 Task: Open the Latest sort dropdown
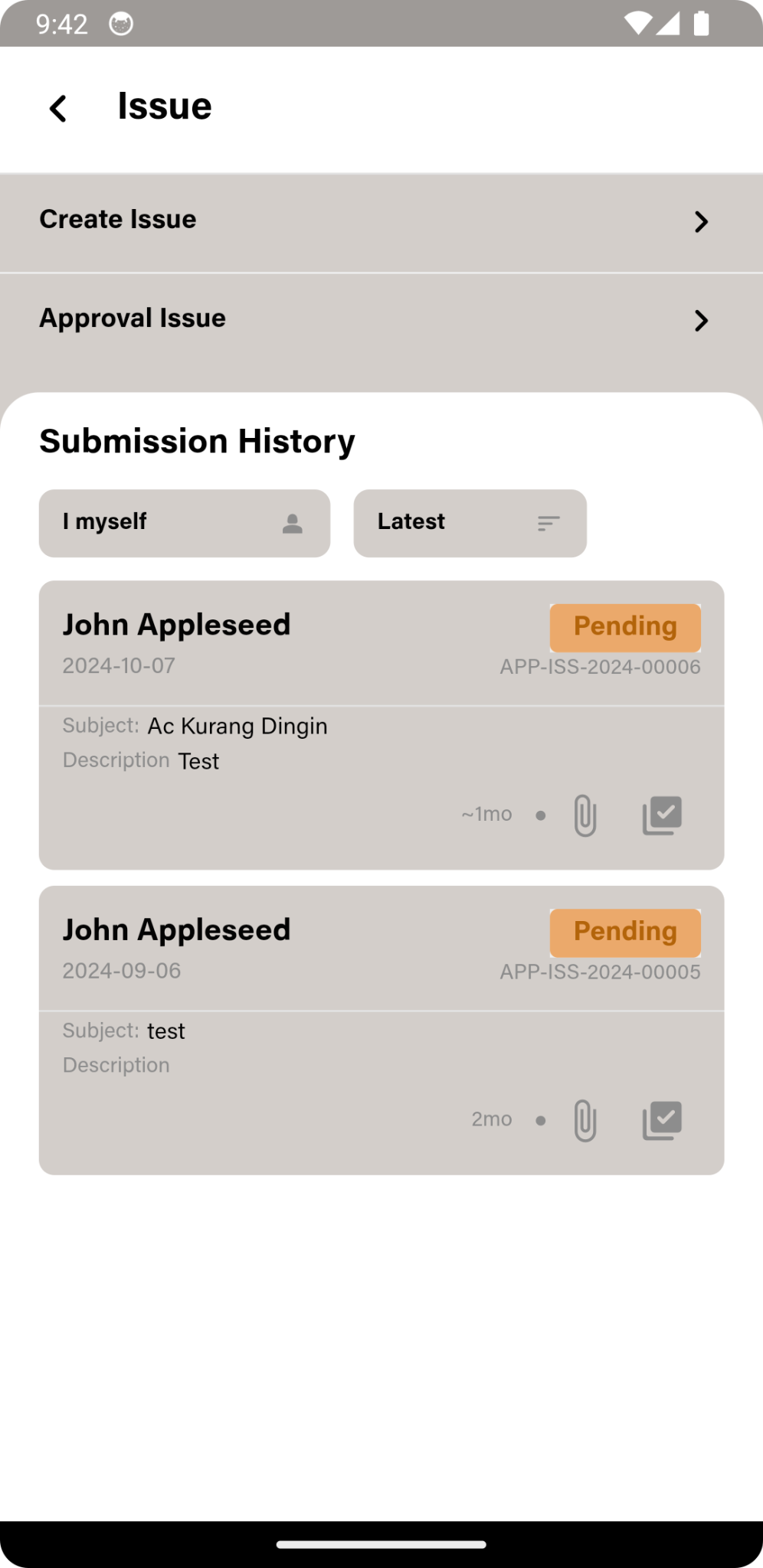pos(470,523)
